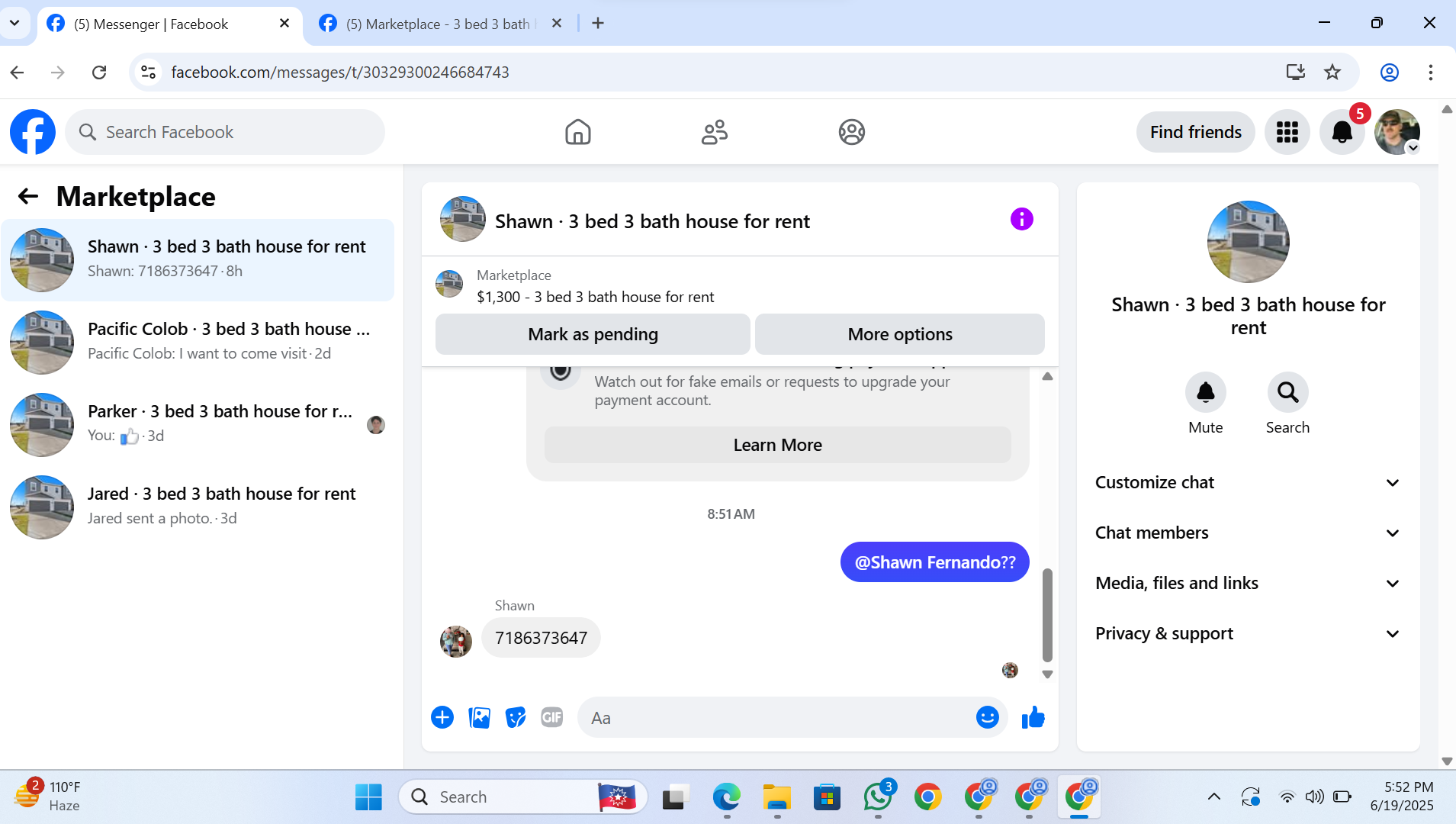Open the Friends icon in top navigation
The height and width of the screenshot is (824, 1456).
715,132
